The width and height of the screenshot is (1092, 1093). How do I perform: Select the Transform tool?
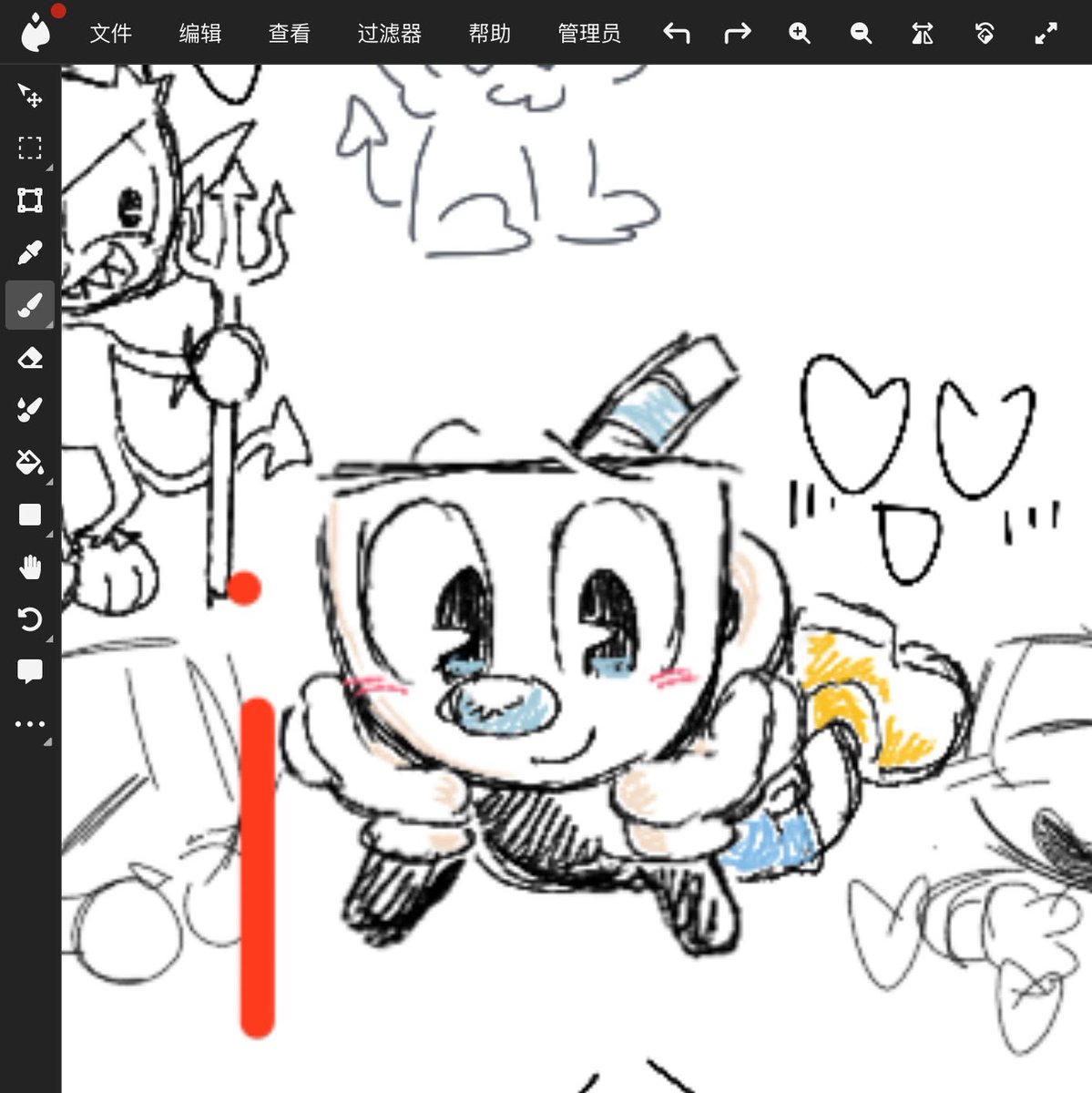coord(30,200)
